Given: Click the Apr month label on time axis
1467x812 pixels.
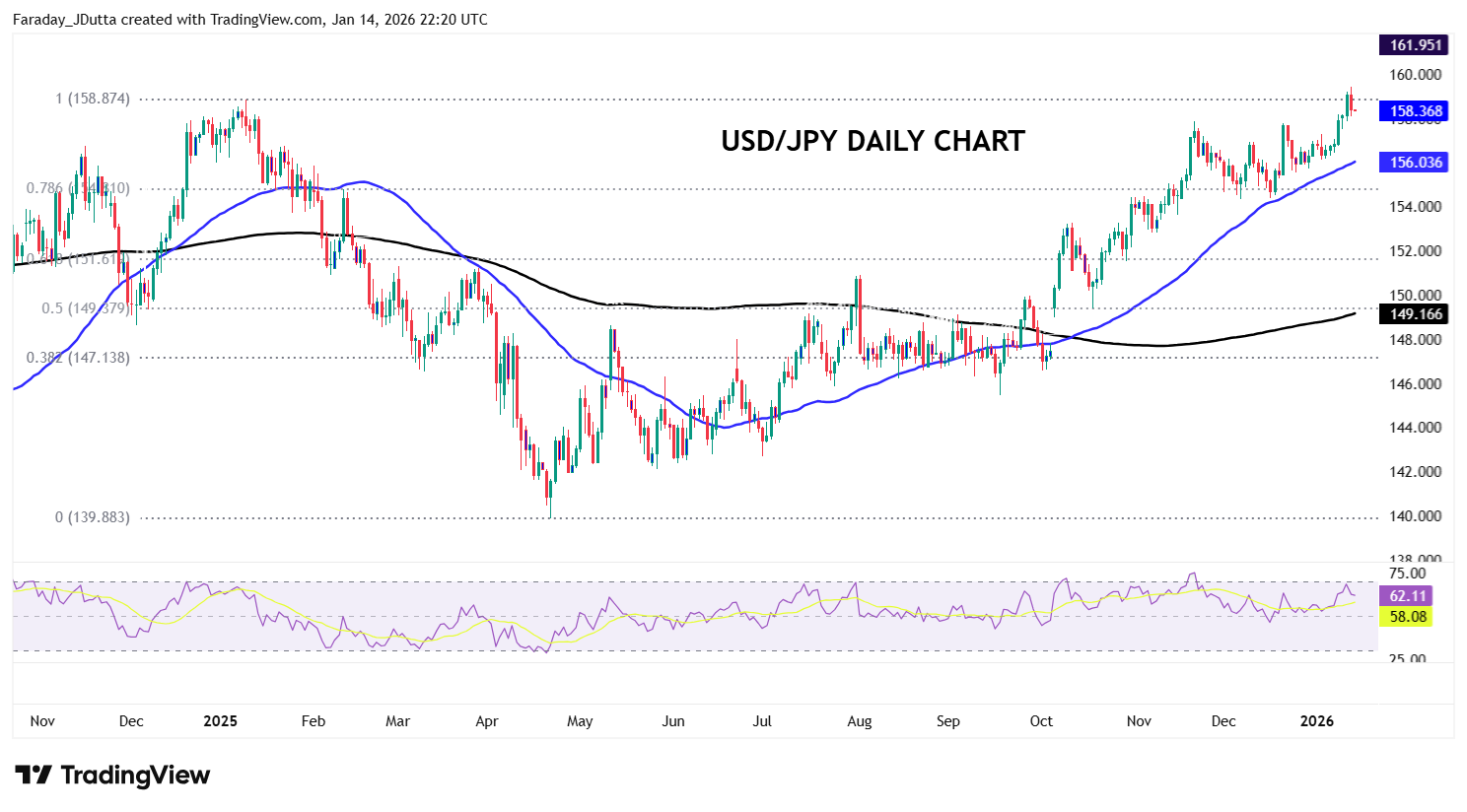Looking at the screenshot, I should 486,721.
